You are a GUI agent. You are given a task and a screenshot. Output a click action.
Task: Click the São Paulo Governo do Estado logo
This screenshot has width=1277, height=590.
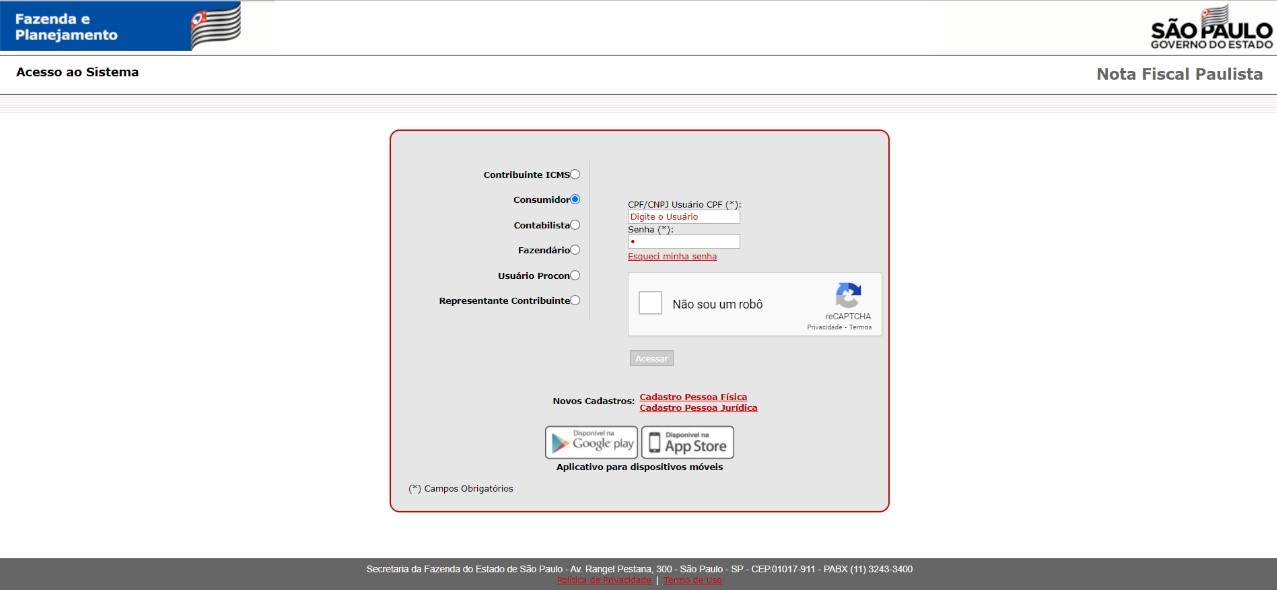click(x=1210, y=27)
